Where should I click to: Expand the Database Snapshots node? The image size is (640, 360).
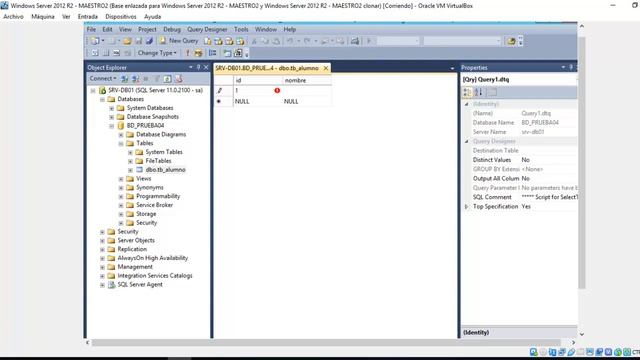click(x=111, y=117)
